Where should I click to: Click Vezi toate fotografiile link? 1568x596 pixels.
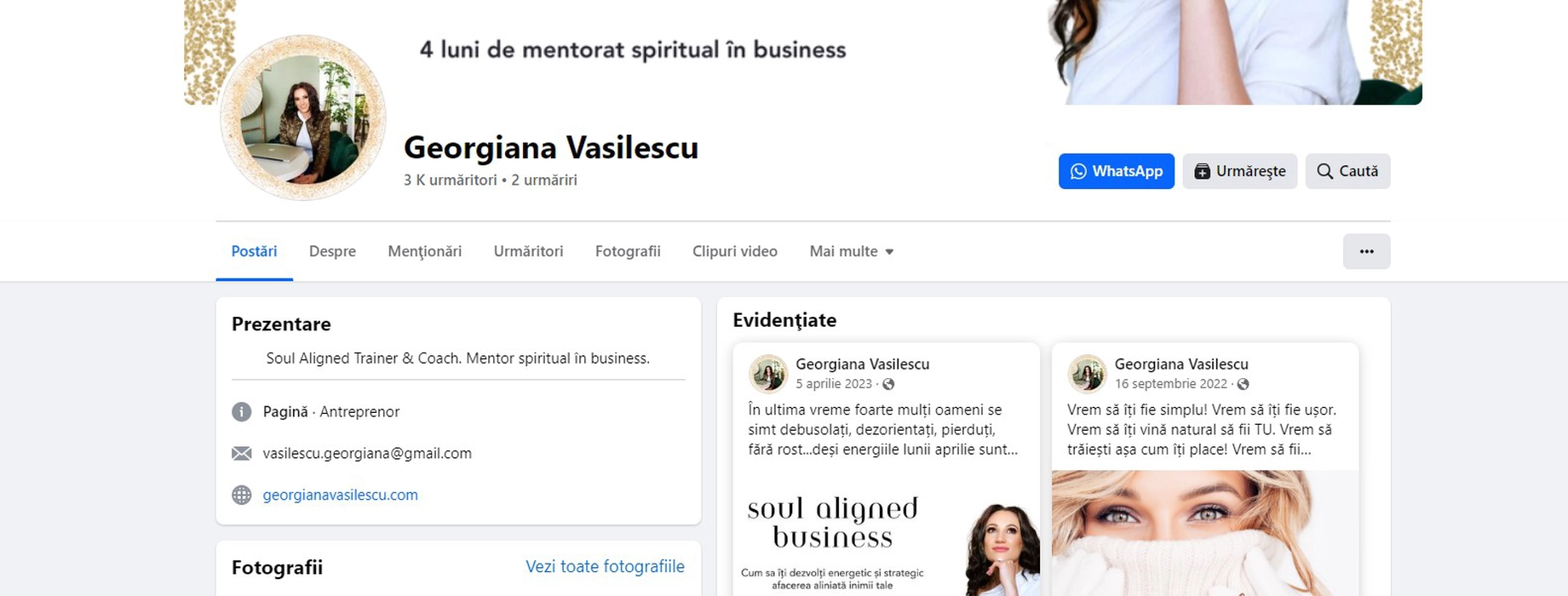click(x=605, y=566)
